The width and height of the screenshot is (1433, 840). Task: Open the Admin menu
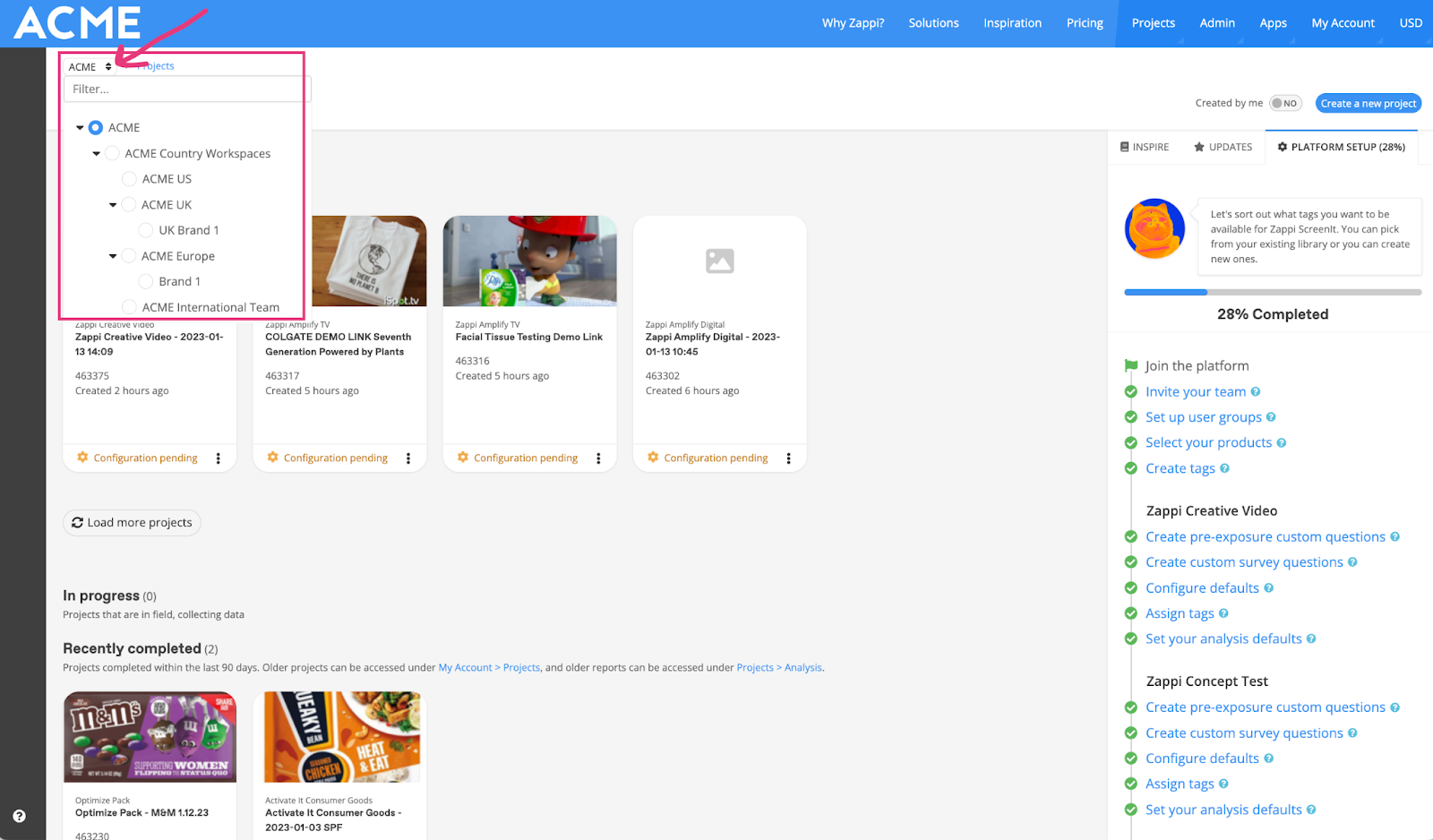pyautogui.click(x=1217, y=23)
